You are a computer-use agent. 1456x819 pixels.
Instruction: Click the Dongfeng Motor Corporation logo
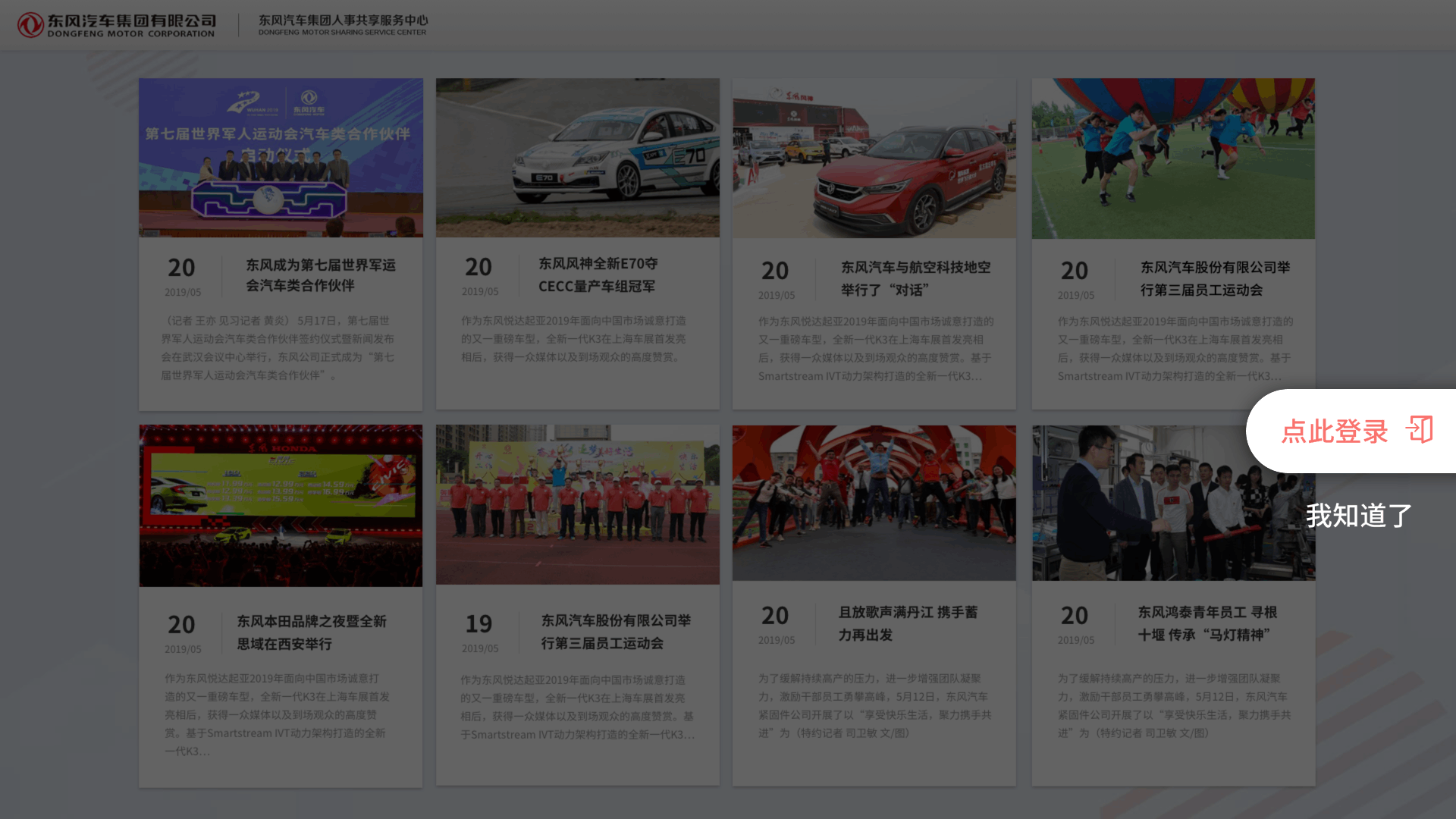tap(117, 25)
